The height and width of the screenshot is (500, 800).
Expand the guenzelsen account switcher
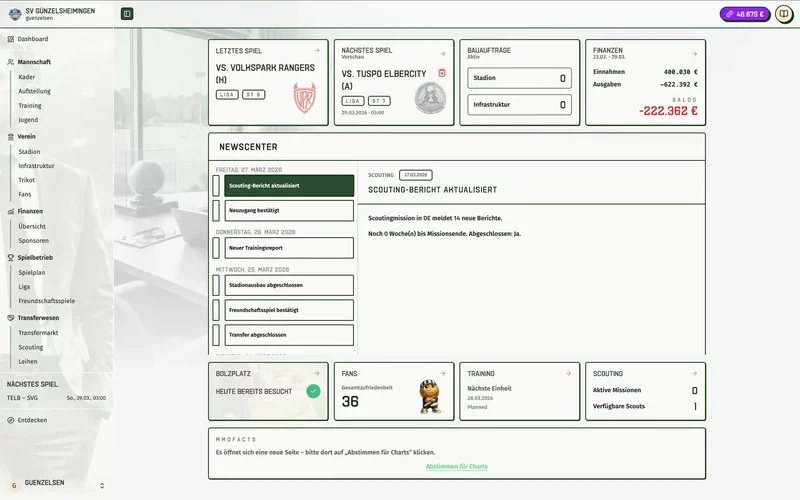(100, 485)
